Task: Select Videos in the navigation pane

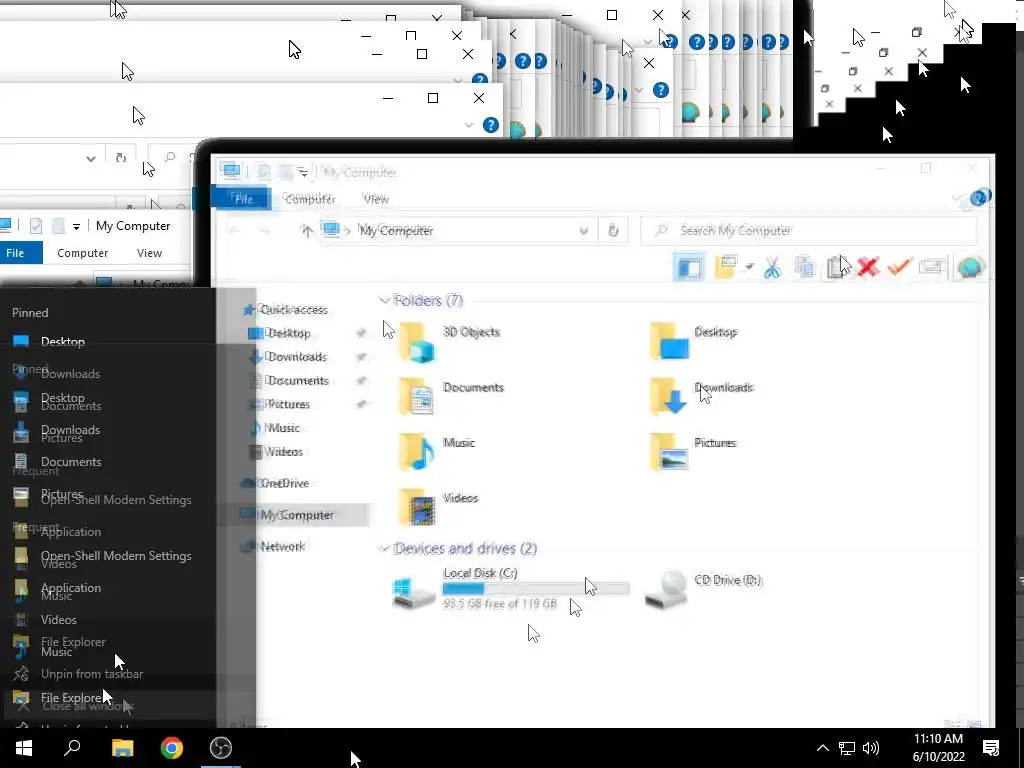Action: tap(276, 451)
